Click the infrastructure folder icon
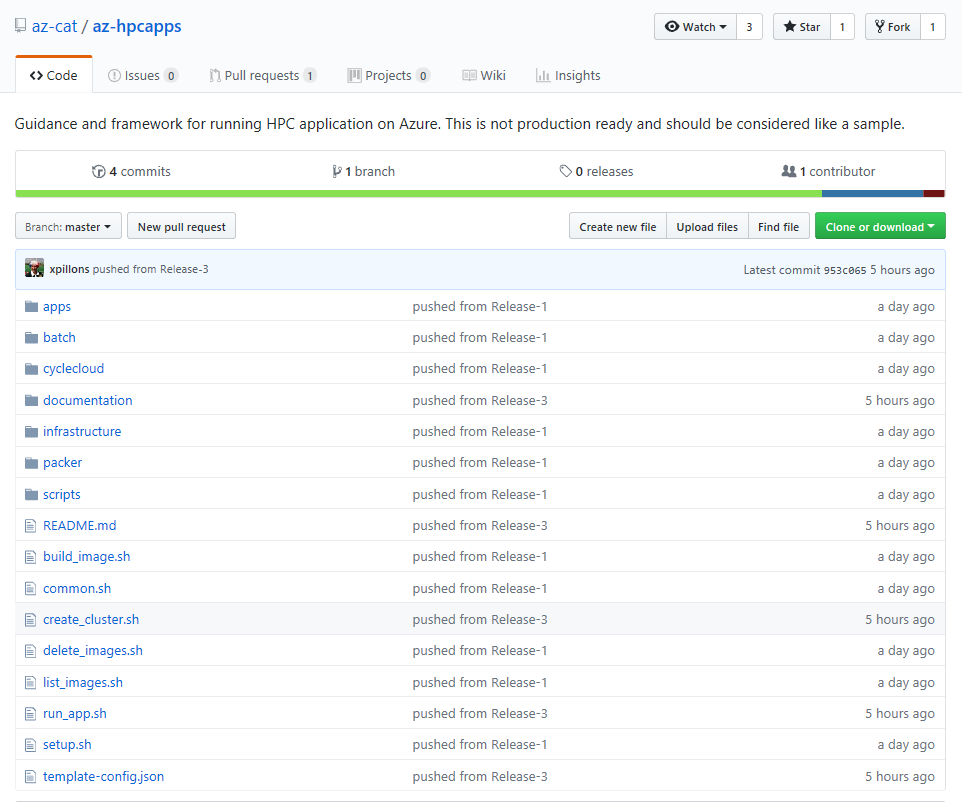Image resolution: width=962 pixels, height=802 pixels. [31, 431]
